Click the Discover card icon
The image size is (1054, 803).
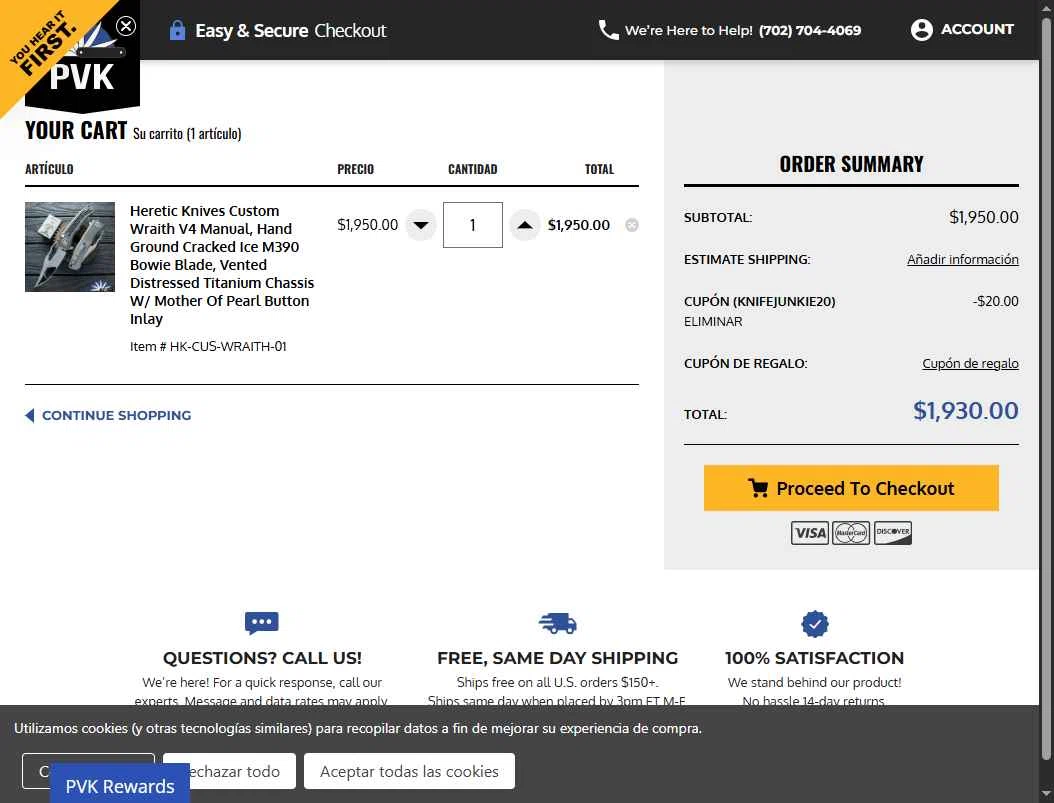tap(893, 533)
